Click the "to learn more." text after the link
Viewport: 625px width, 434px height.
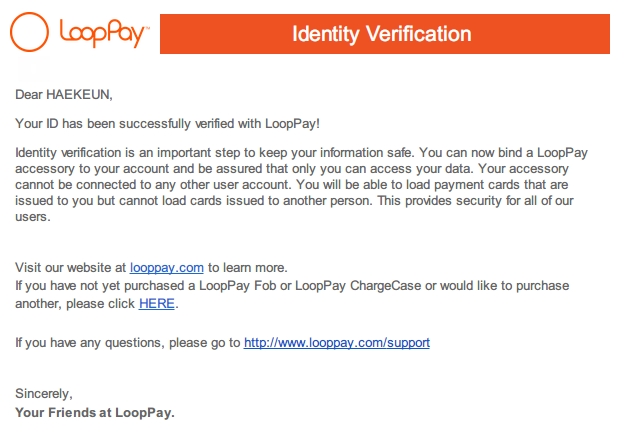(248, 267)
